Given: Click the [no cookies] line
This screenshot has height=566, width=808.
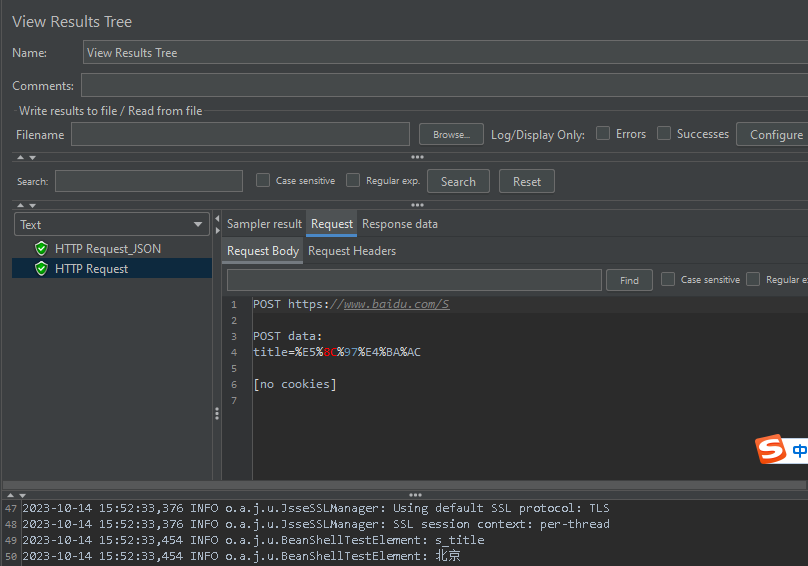Looking at the screenshot, I should click(295, 385).
